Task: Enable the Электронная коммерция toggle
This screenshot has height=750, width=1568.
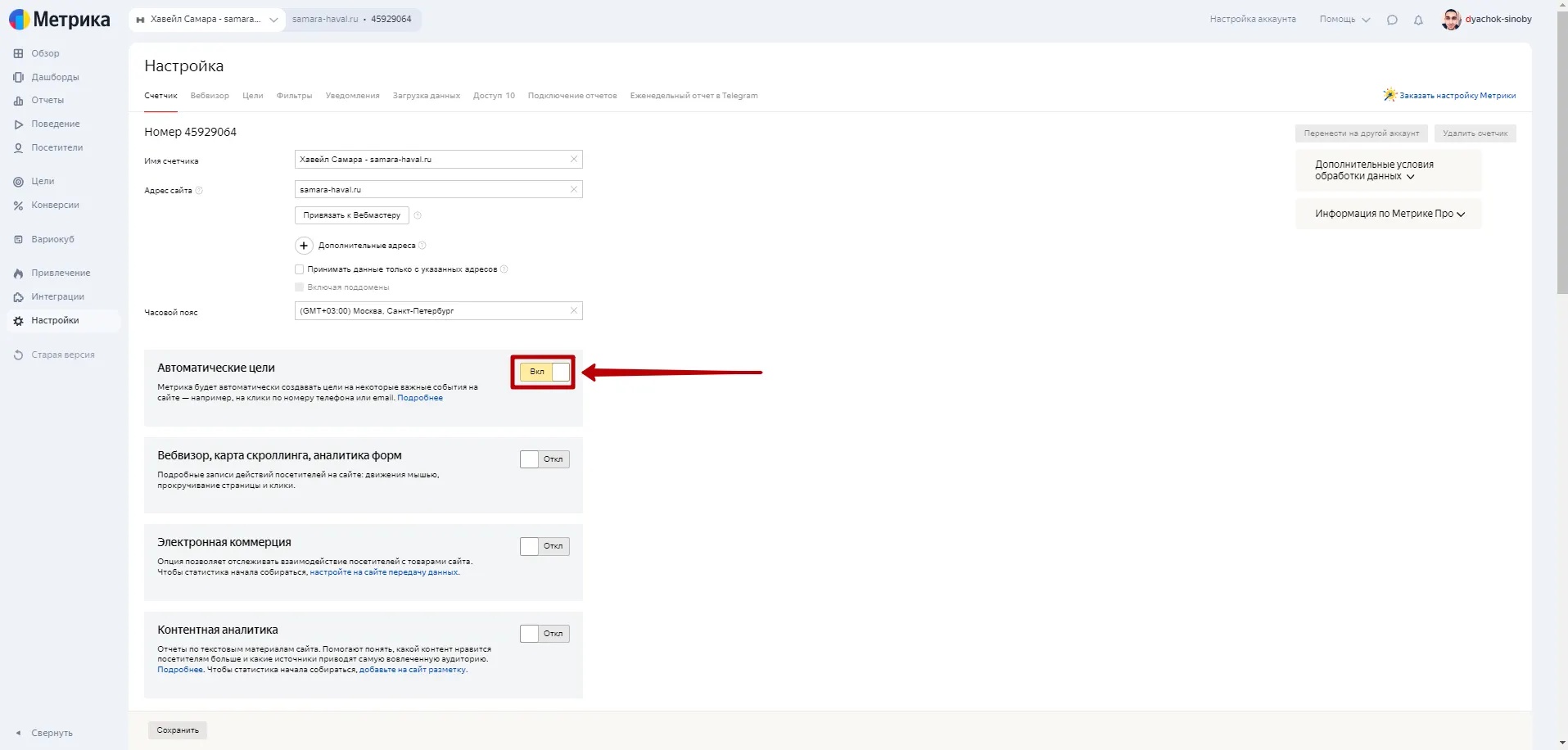Action: click(545, 546)
